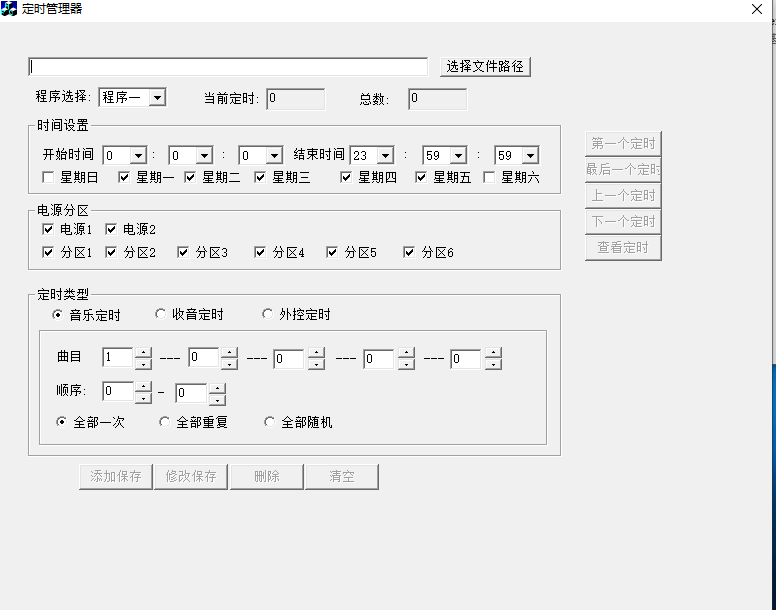The height and width of the screenshot is (610, 776).
Task: Open the start time second dropdown
Action: click(274, 156)
